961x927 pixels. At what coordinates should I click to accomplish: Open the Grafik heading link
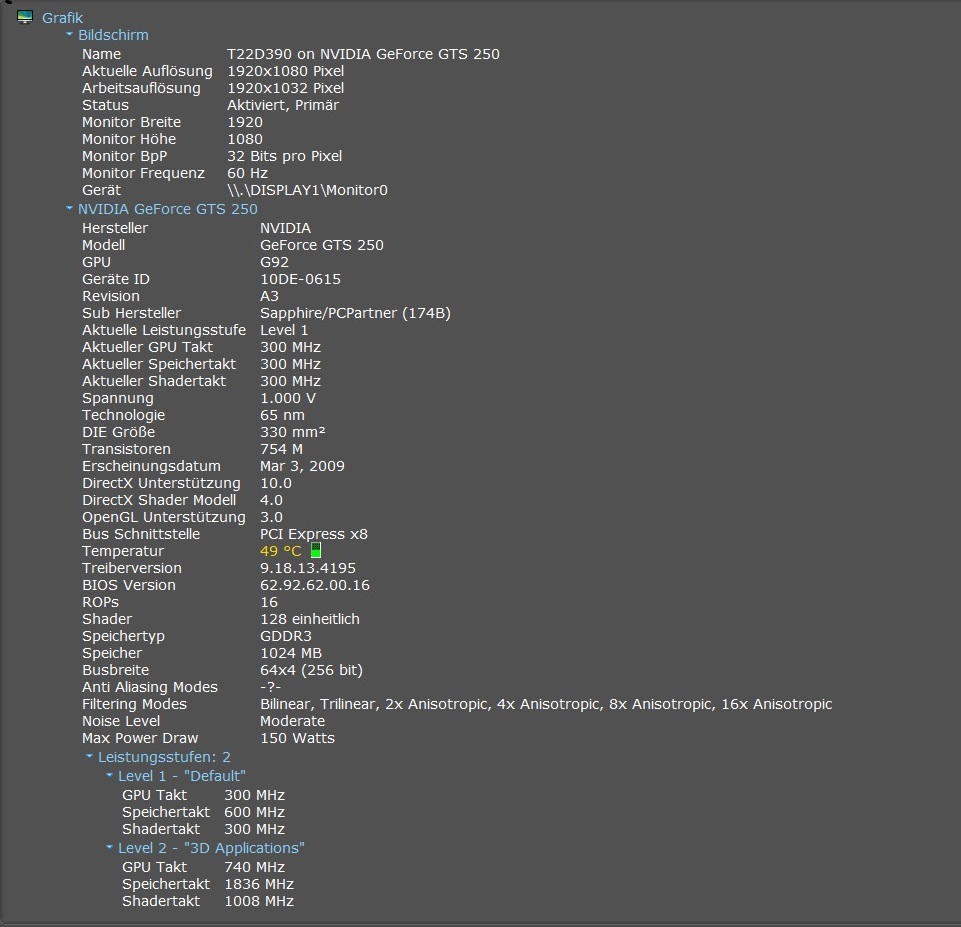point(62,18)
